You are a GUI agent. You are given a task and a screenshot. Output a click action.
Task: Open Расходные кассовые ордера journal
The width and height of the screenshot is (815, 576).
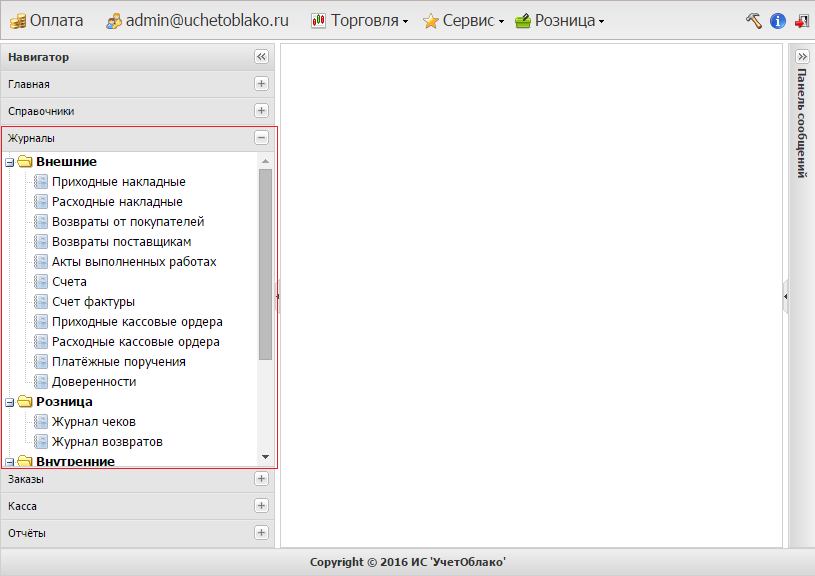(136, 342)
